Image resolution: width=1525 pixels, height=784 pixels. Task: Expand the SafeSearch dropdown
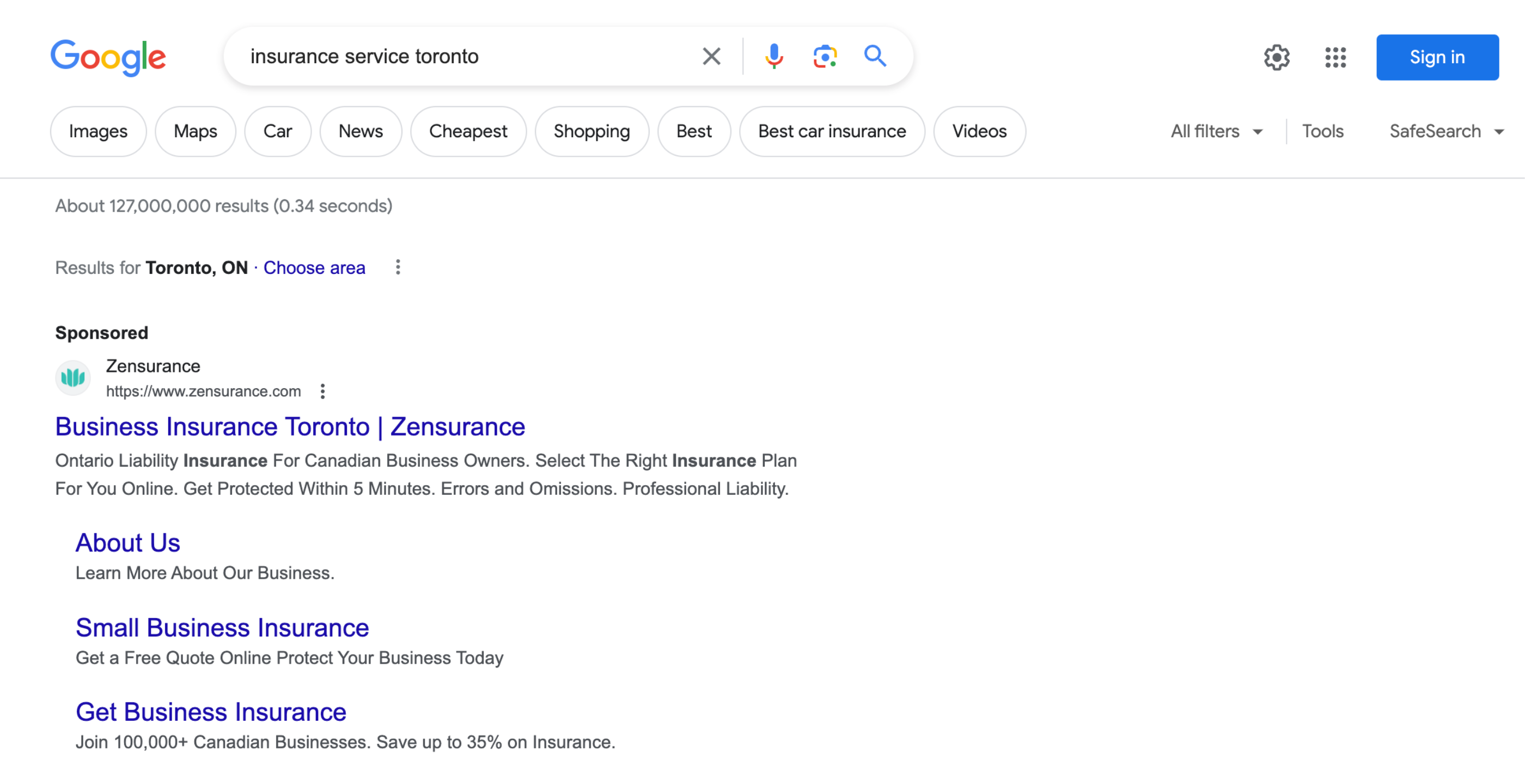tap(1447, 131)
